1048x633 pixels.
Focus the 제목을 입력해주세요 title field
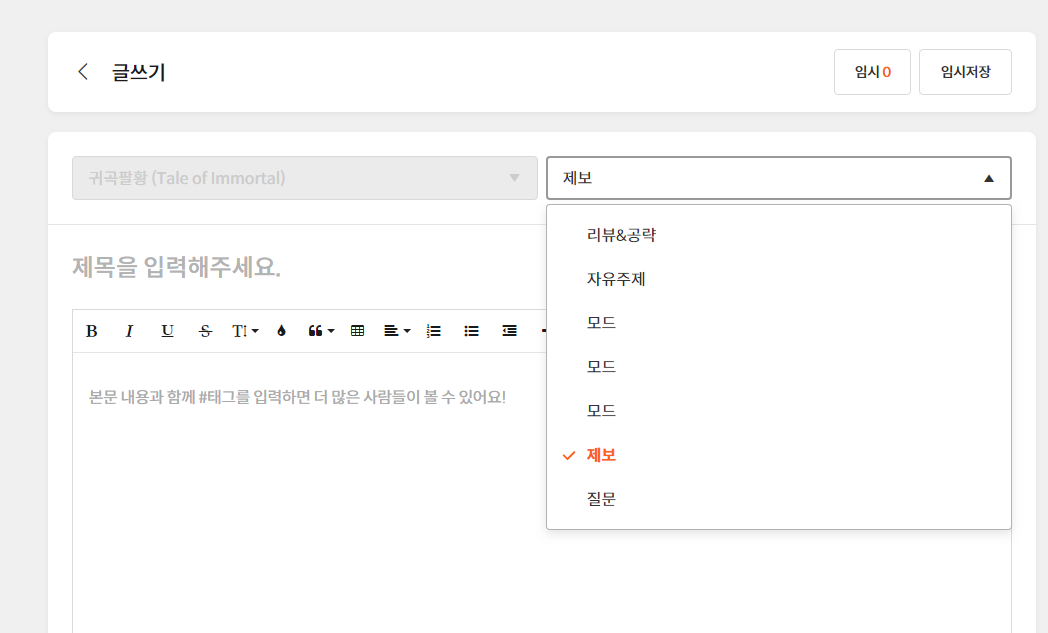pos(300,268)
